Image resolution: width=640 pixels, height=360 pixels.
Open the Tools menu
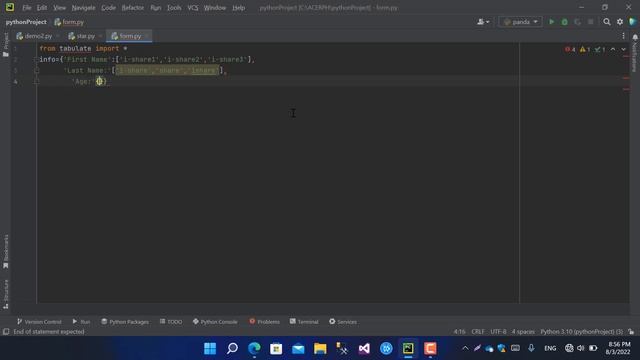click(174, 8)
